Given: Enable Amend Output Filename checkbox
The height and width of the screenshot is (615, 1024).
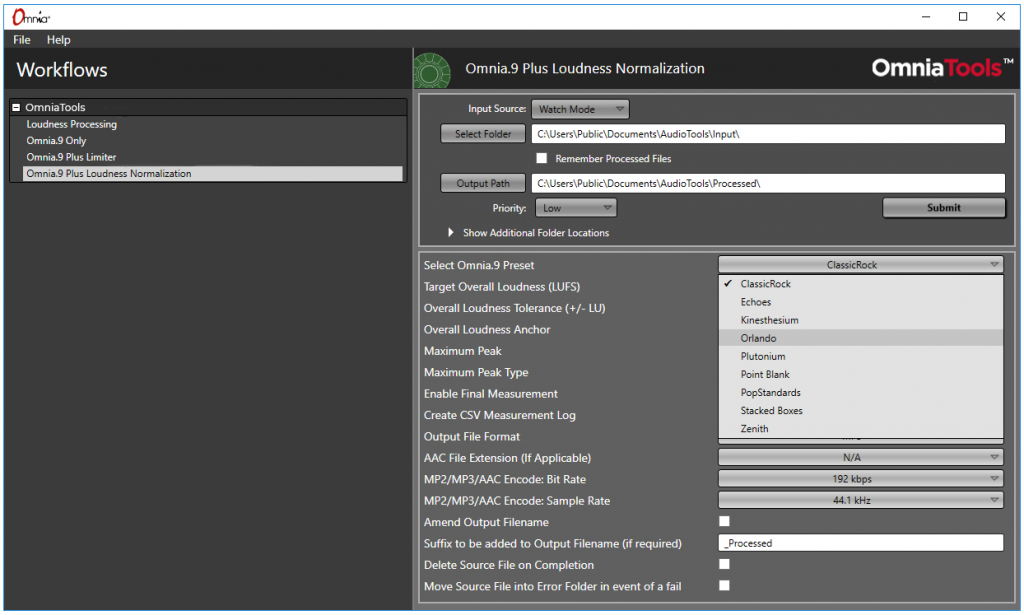Looking at the screenshot, I should pyautogui.click(x=725, y=521).
